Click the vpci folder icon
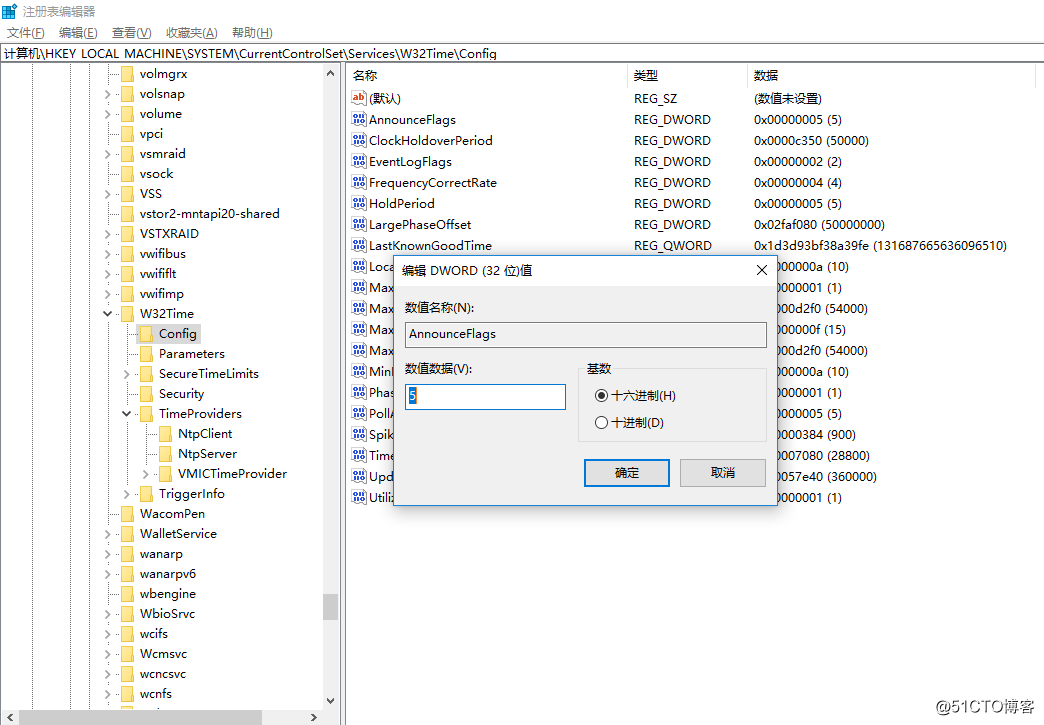Screen dimensions: 1044x725 (x=128, y=134)
